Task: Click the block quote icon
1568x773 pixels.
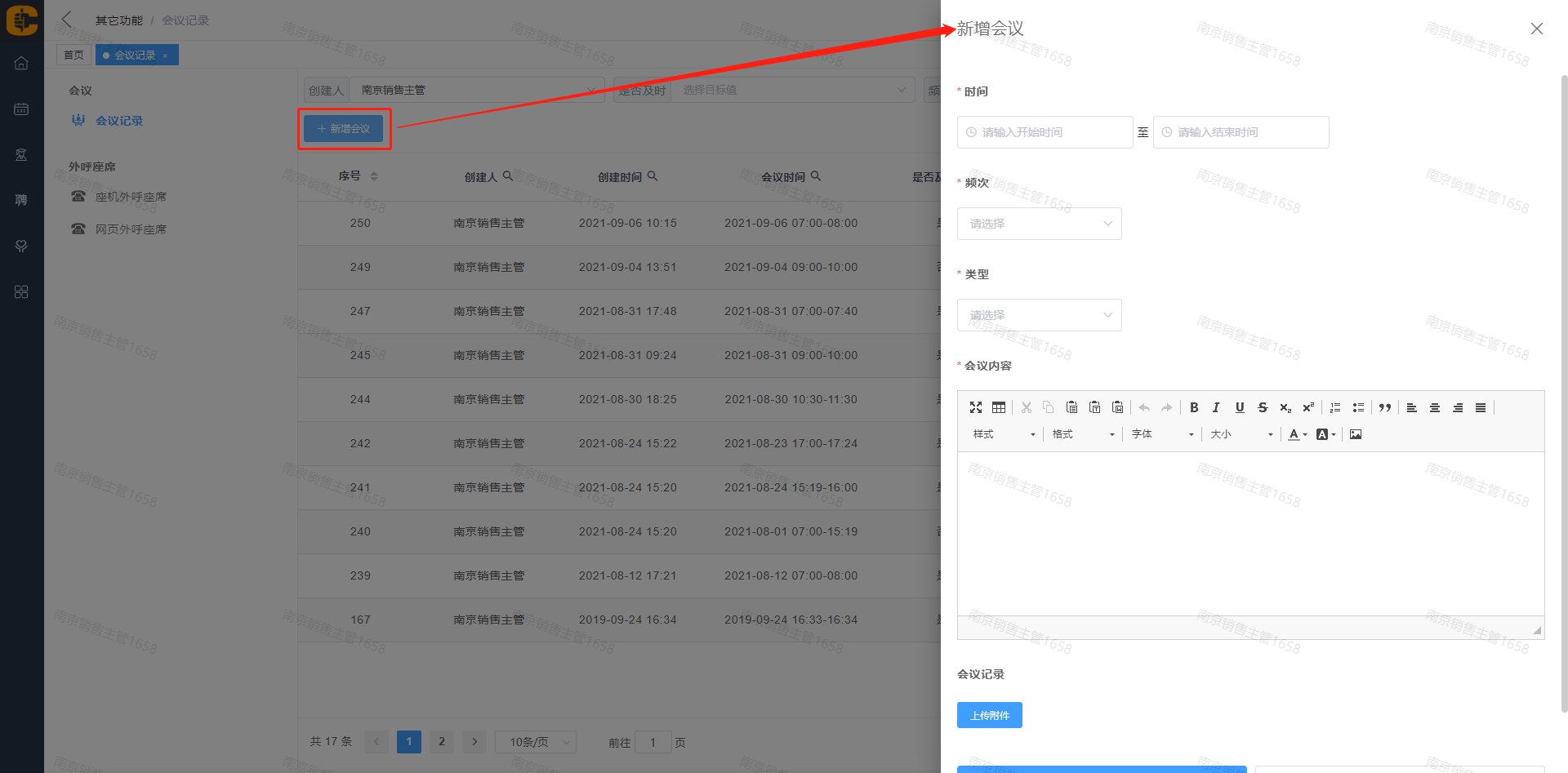Action: point(1385,407)
